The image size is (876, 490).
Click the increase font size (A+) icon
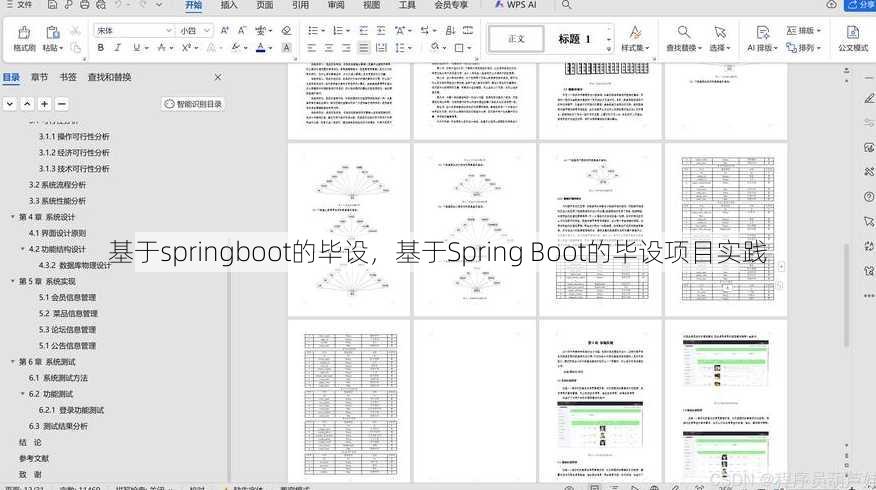225,30
